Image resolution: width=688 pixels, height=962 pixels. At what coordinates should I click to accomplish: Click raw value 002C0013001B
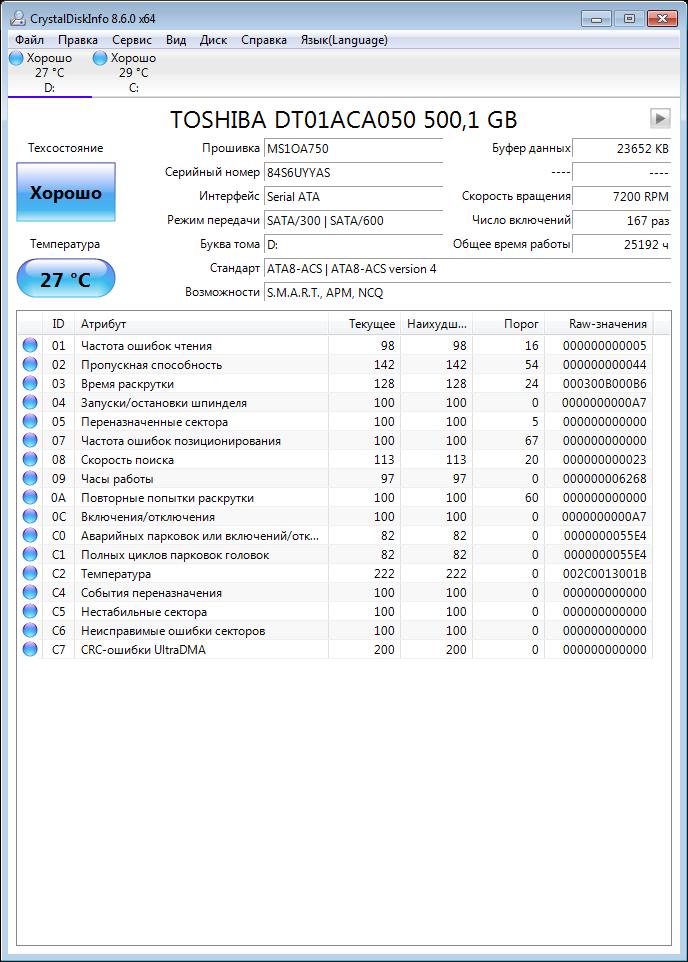(x=605, y=574)
